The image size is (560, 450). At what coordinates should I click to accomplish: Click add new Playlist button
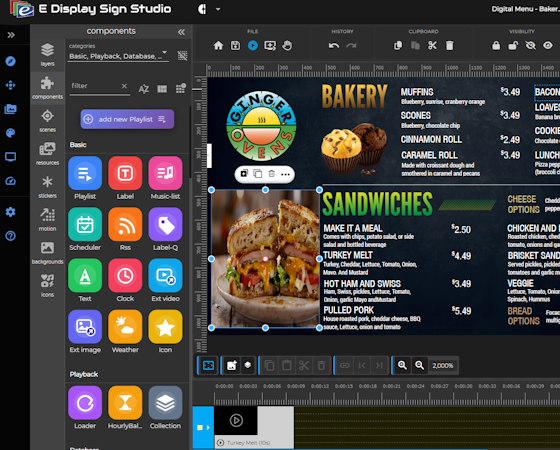click(x=127, y=119)
